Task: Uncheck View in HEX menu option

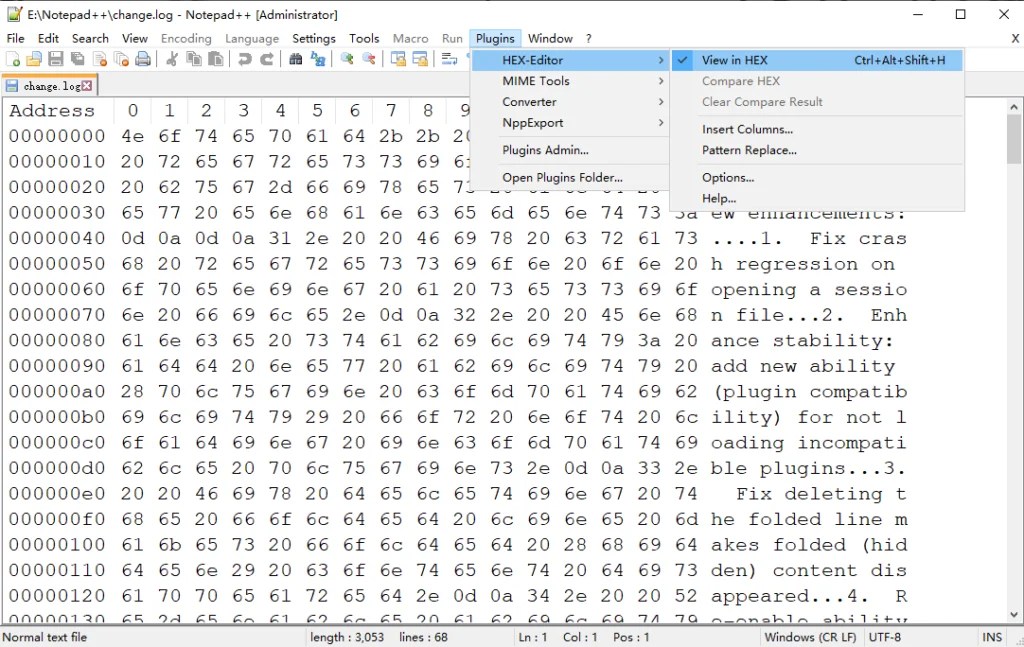Action: (817, 60)
